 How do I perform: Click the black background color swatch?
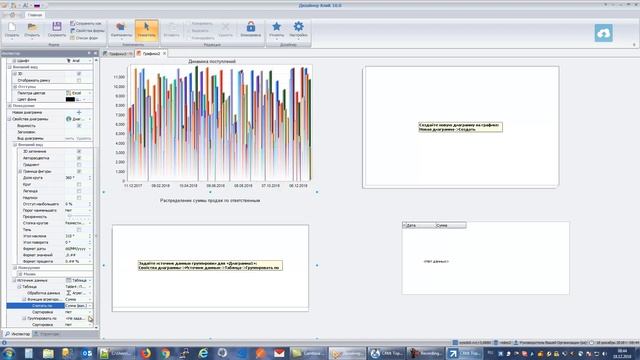point(70,99)
